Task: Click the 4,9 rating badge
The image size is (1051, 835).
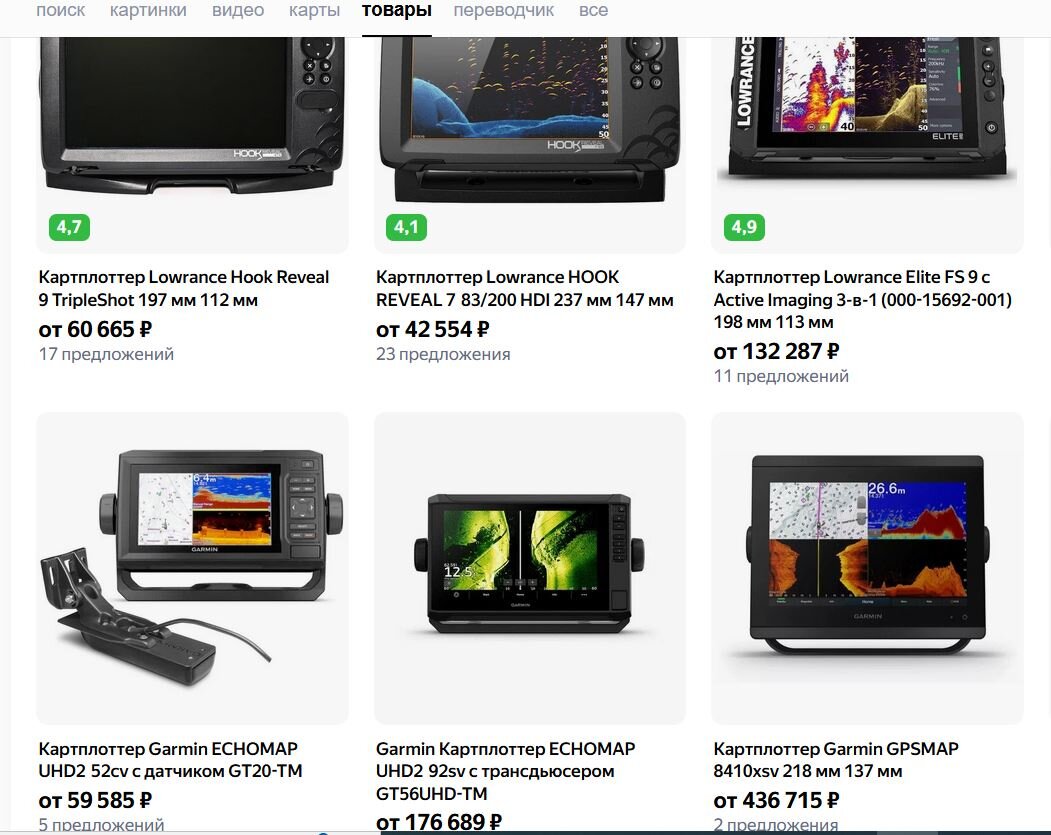Action: (x=744, y=227)
